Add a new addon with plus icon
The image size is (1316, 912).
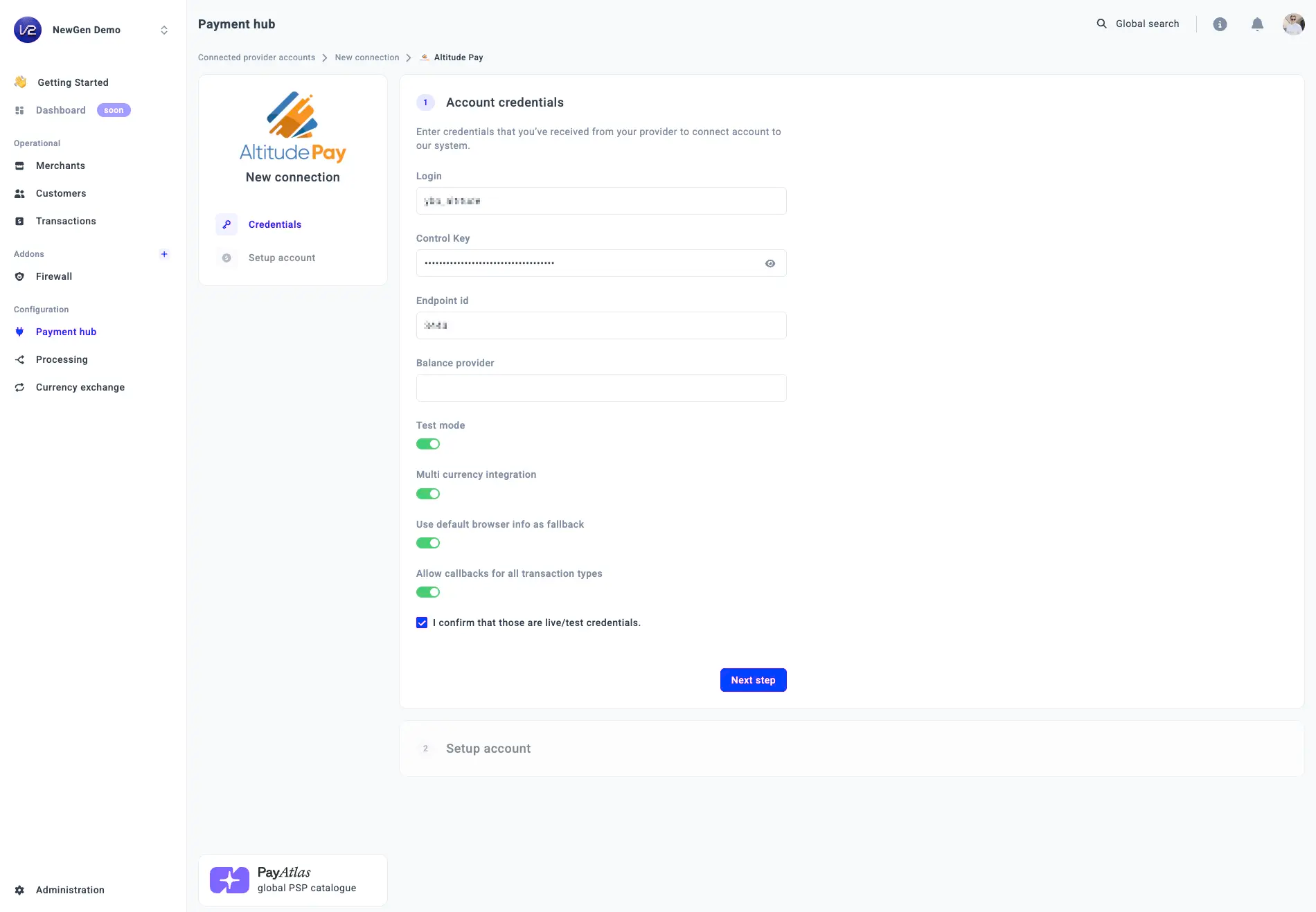tap(164, 254)
